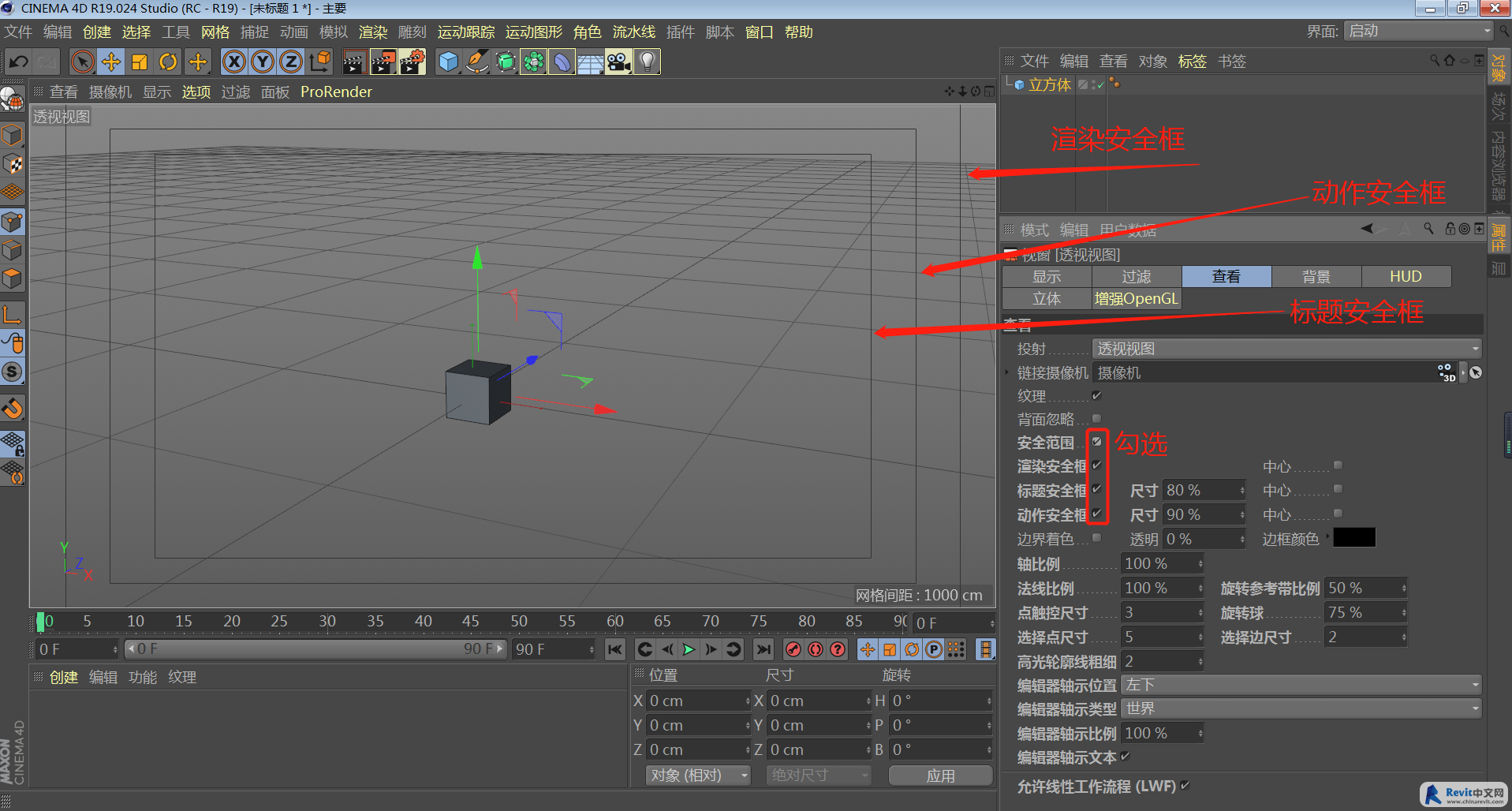The width and height of the screenshot is (1512, 811).
Task: Expand the 链接摄像机 row arrow
Action: pos(1007,372)
